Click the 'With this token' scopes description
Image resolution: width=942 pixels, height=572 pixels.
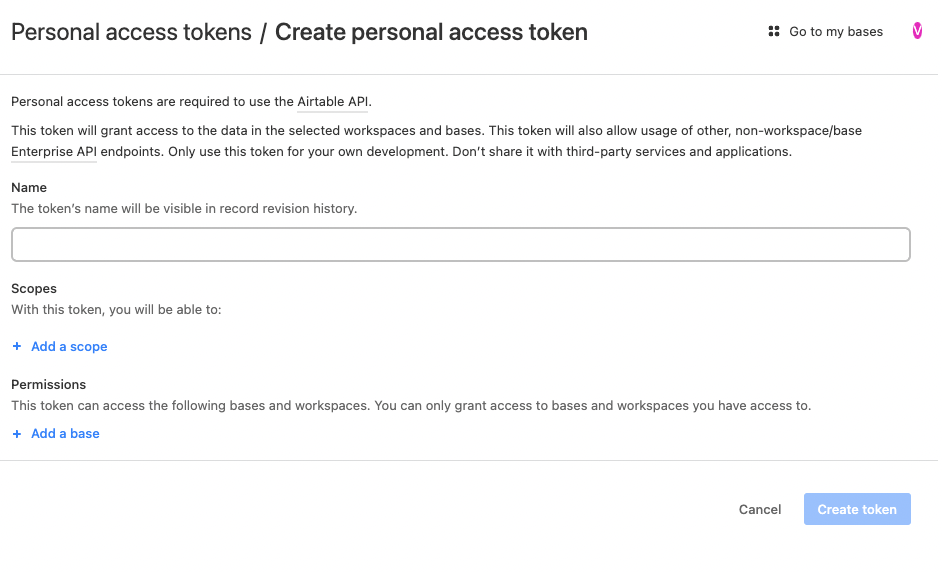(x=116, y=310)
